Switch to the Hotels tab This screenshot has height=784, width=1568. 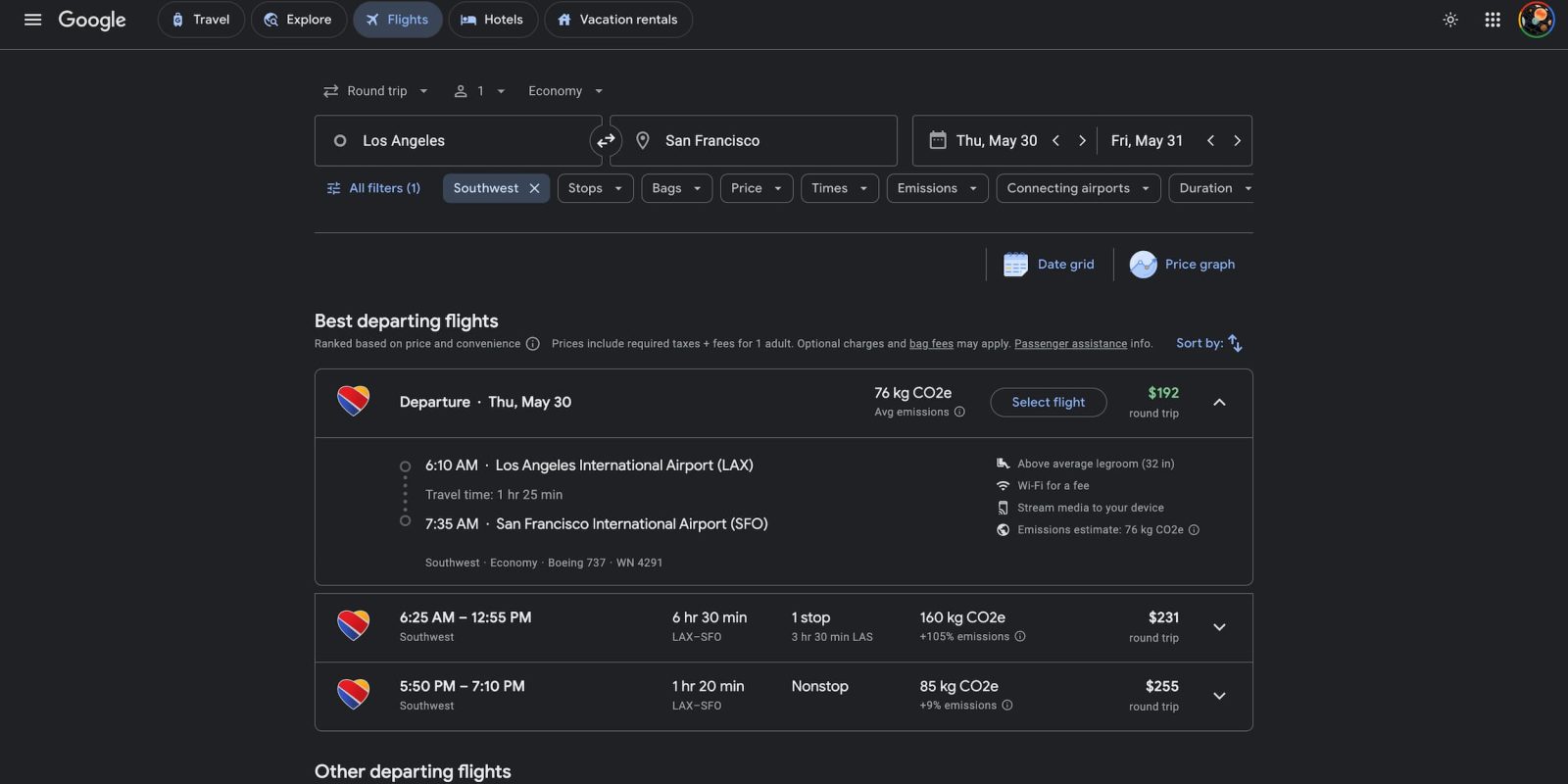pos(493,20)
